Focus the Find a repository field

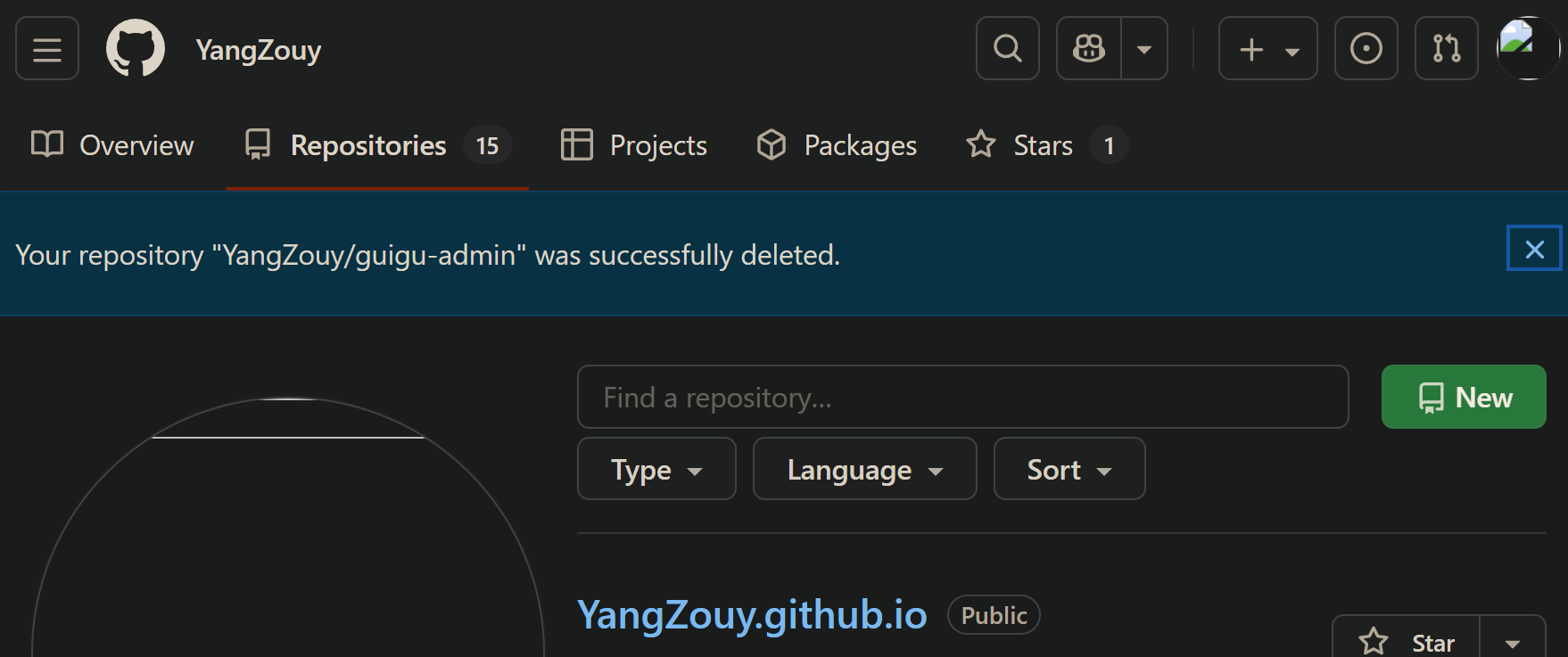962,398
